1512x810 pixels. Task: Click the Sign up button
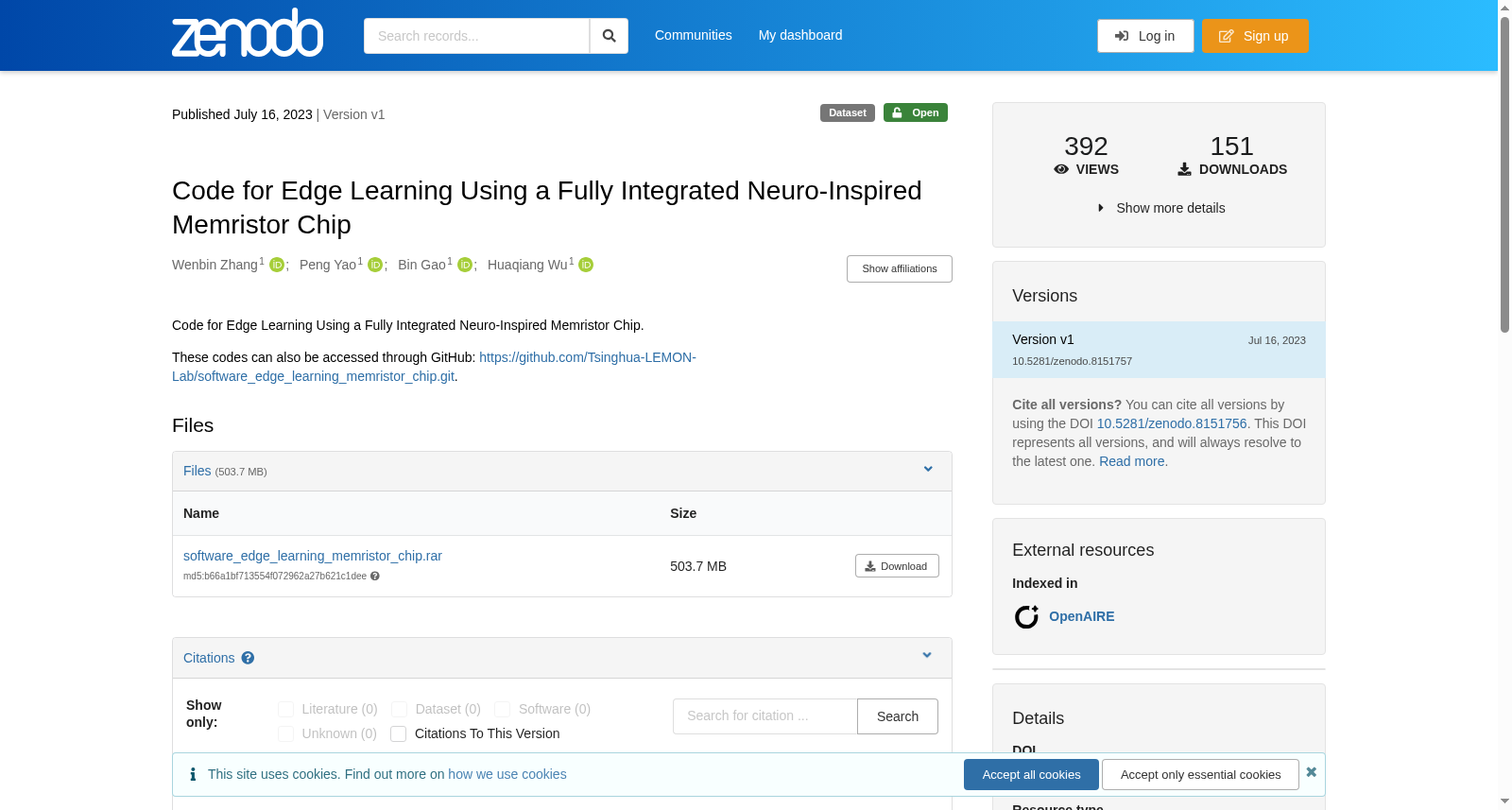coord(1255,36)
